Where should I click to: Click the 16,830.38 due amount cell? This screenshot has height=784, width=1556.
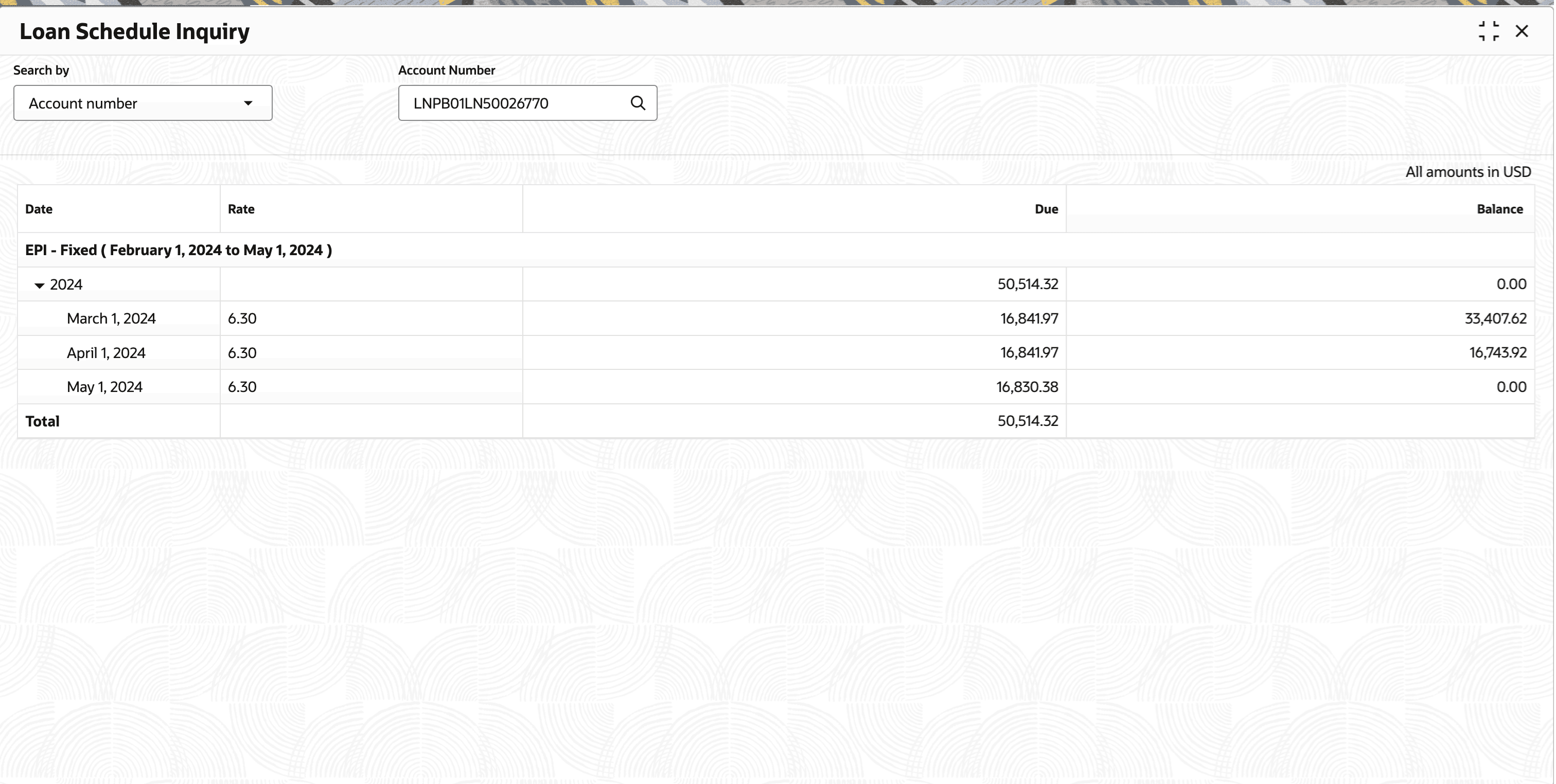coord(1027,387)
